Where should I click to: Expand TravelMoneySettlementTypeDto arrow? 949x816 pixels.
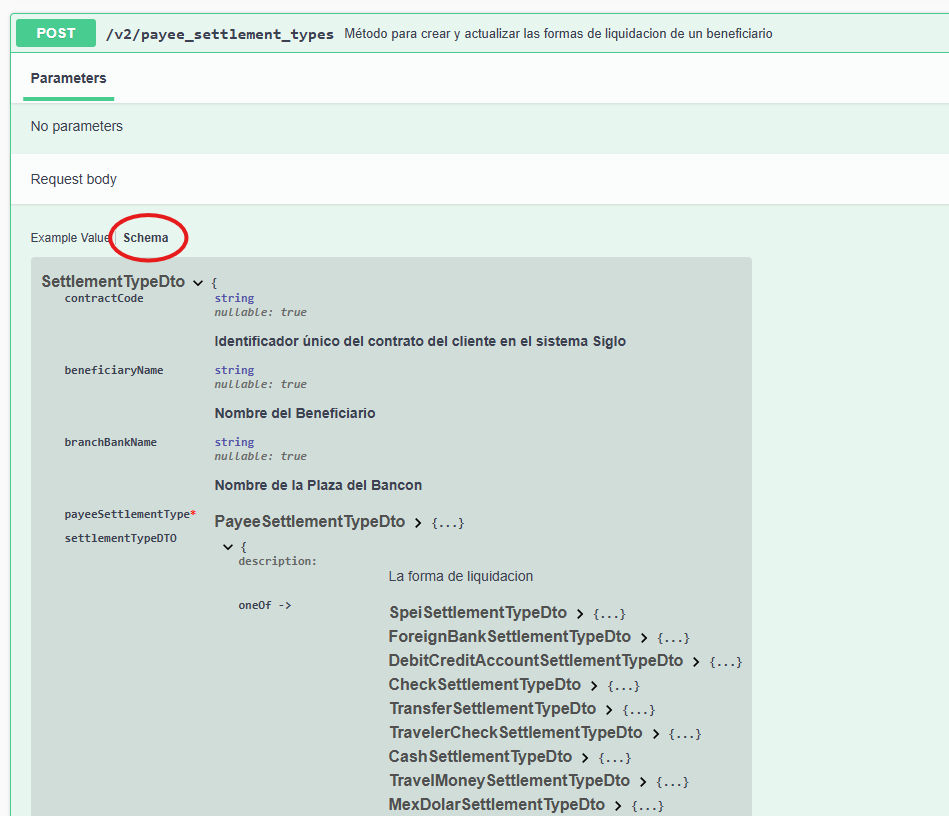coord(643,782)
